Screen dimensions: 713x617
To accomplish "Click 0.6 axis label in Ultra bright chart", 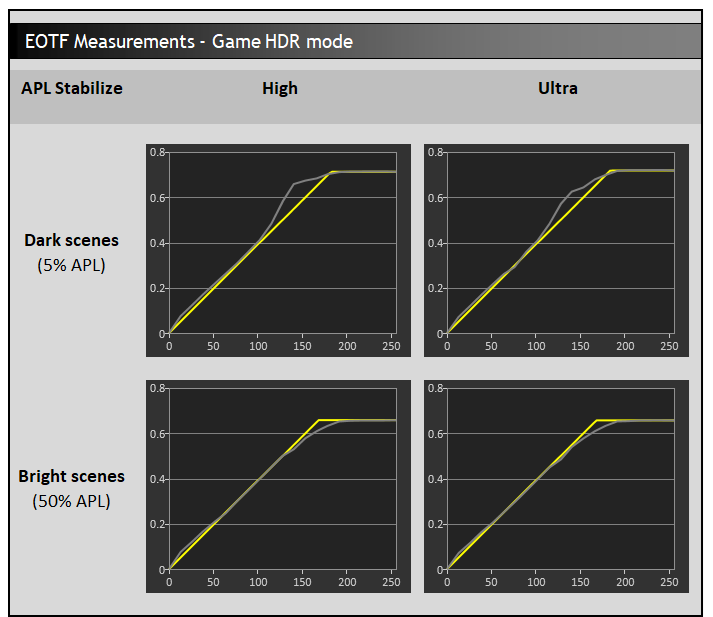I will (435, 434).
